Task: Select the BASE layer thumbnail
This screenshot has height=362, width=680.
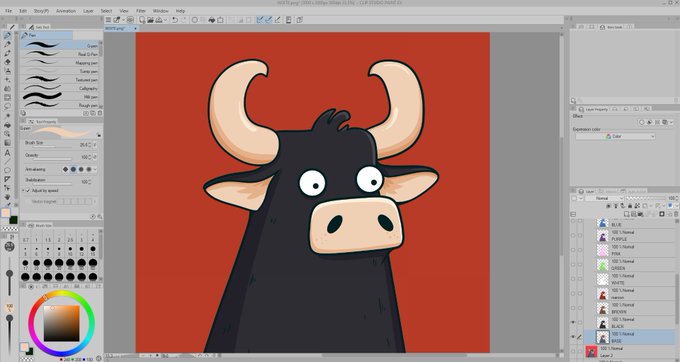Action: tap(602, 337)
